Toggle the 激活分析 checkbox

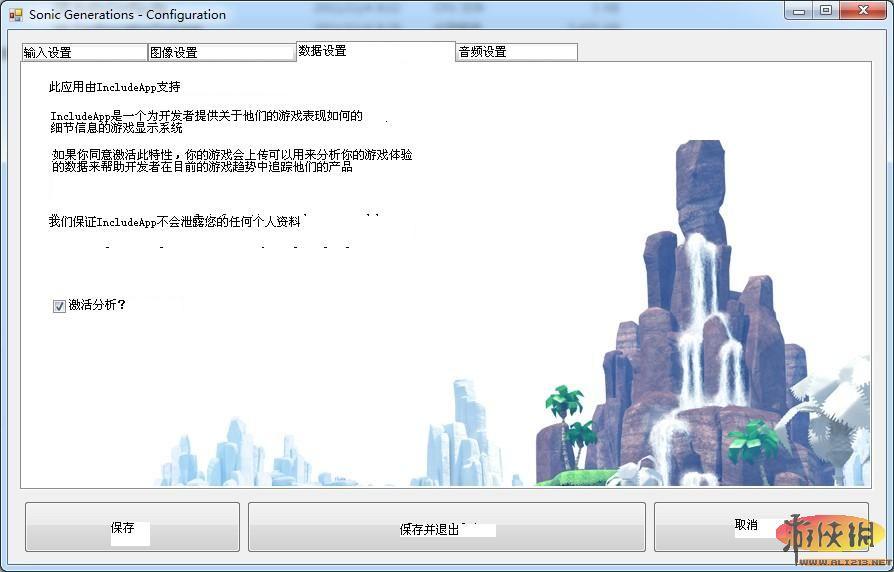click(x=59, y=306)
